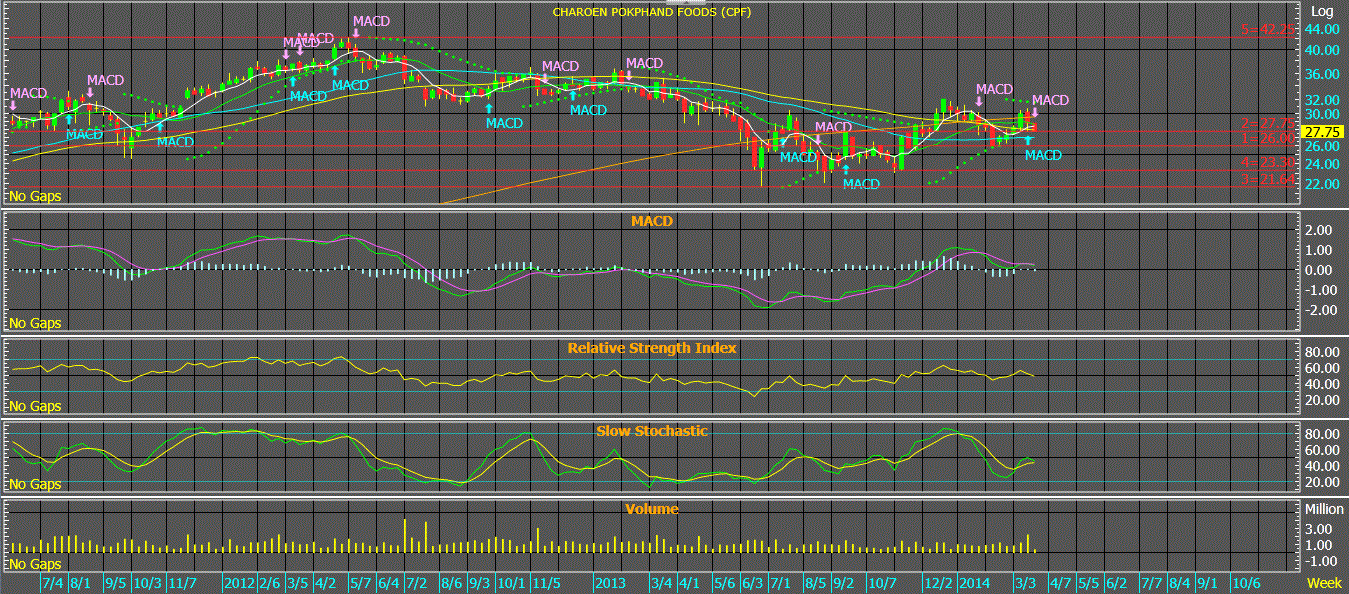Select the 2013 marker on the time axis
This screenshot has height=594, width=1349.
click(x=610, y=582)
